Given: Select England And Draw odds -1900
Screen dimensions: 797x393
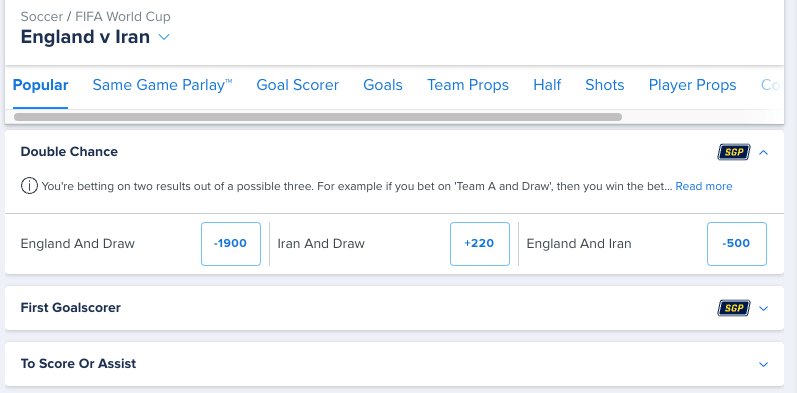Looking at the screenshot, I should click(x=231, y=244).
